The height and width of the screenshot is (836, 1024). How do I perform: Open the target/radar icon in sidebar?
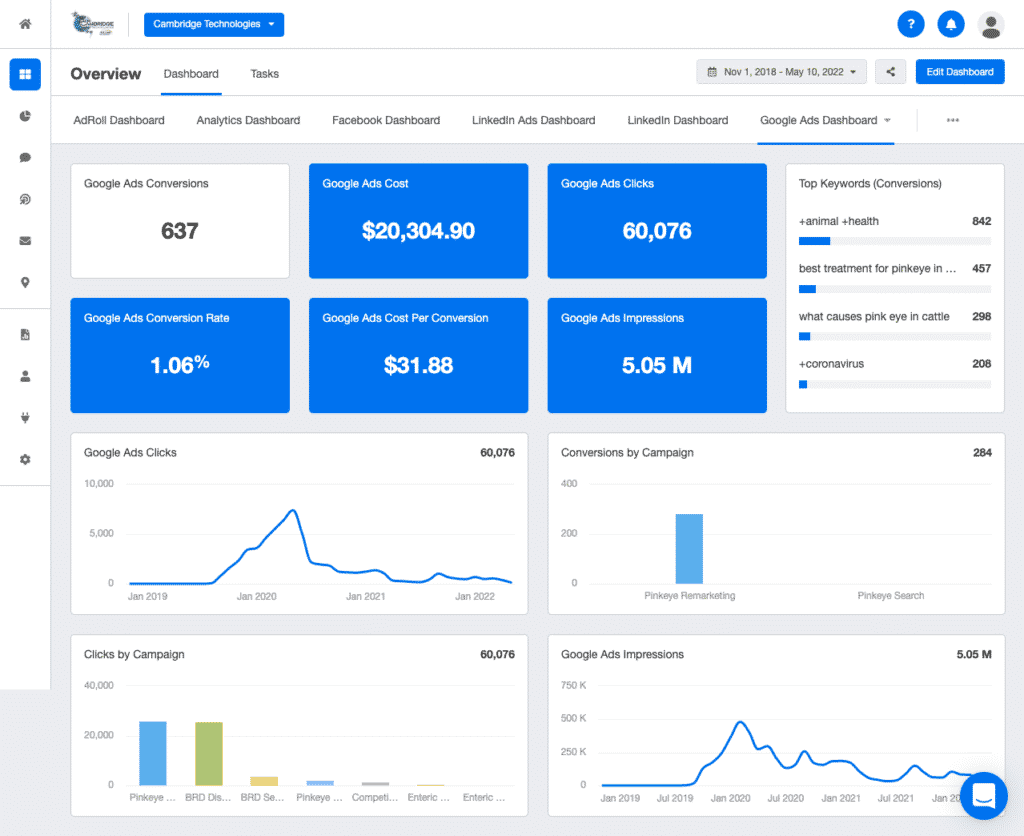click(25, 199)
